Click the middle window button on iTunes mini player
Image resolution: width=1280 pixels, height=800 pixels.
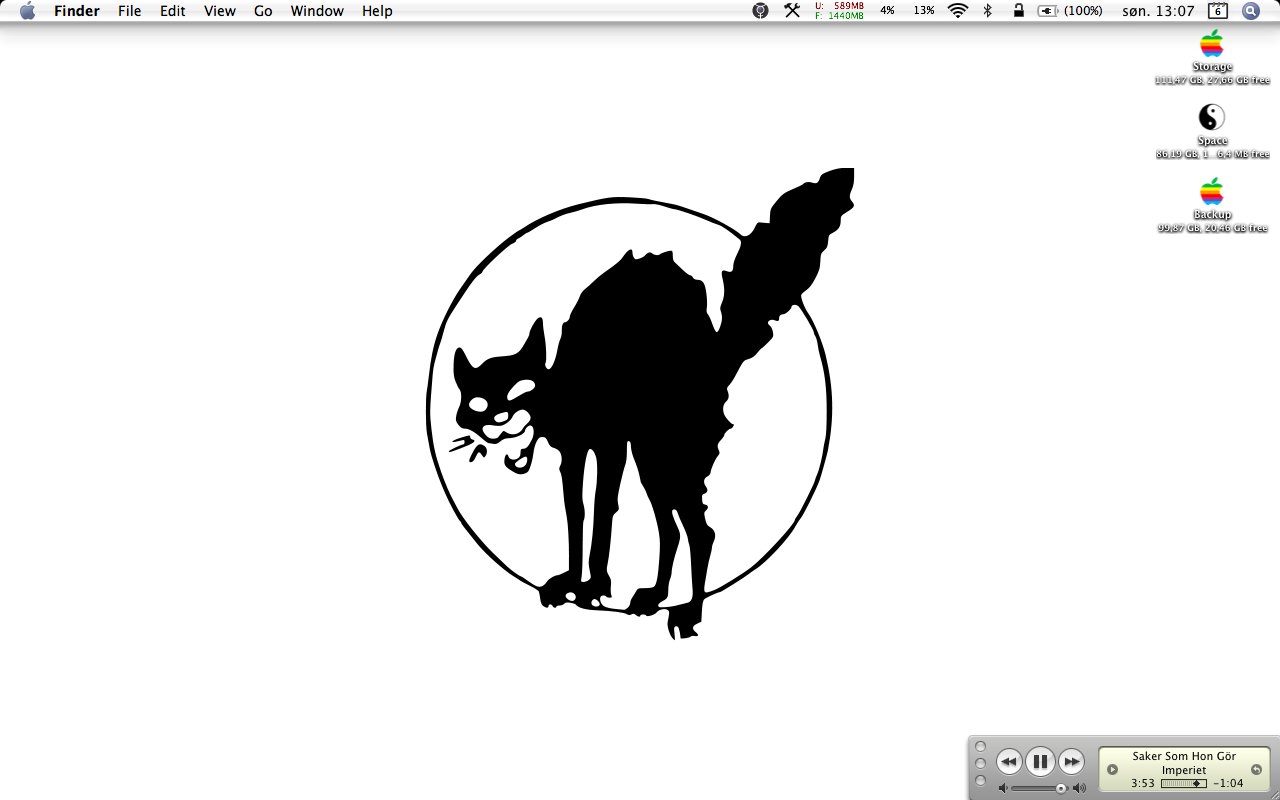pyautogui.click(x=980, y=763)
